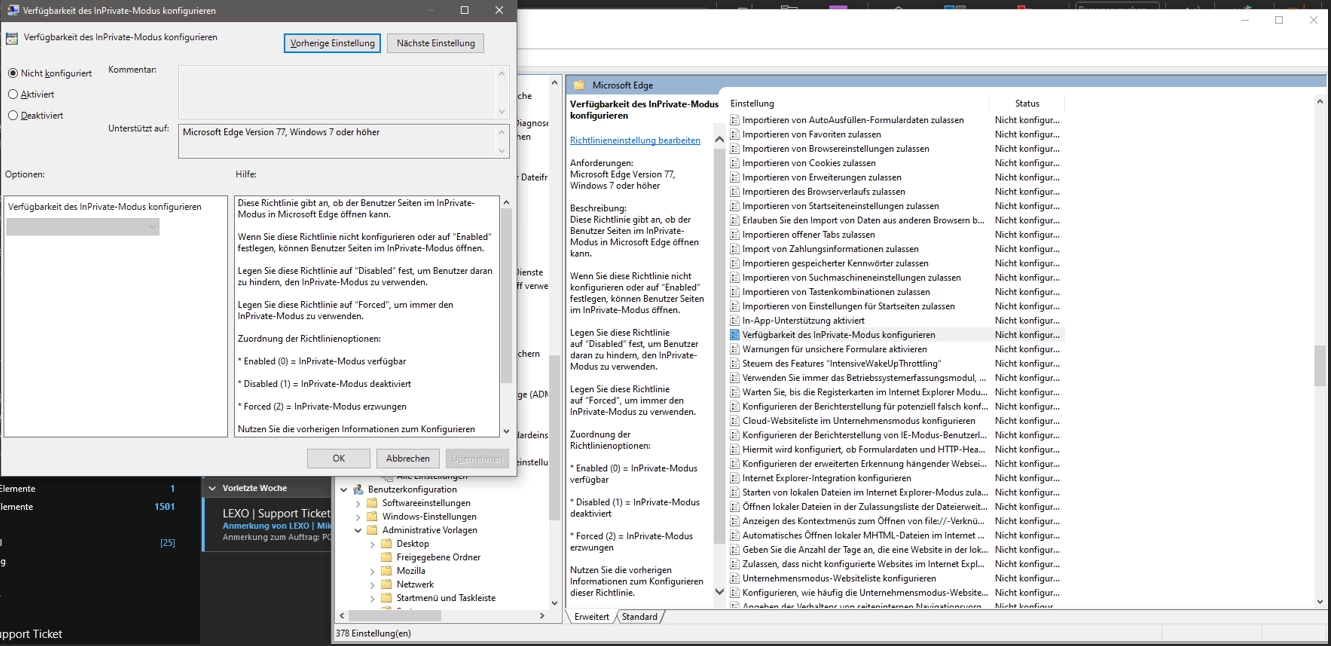Confirm the dialog with OK
The height and width of the screenshot is (646, 1331).
point(338,458)
